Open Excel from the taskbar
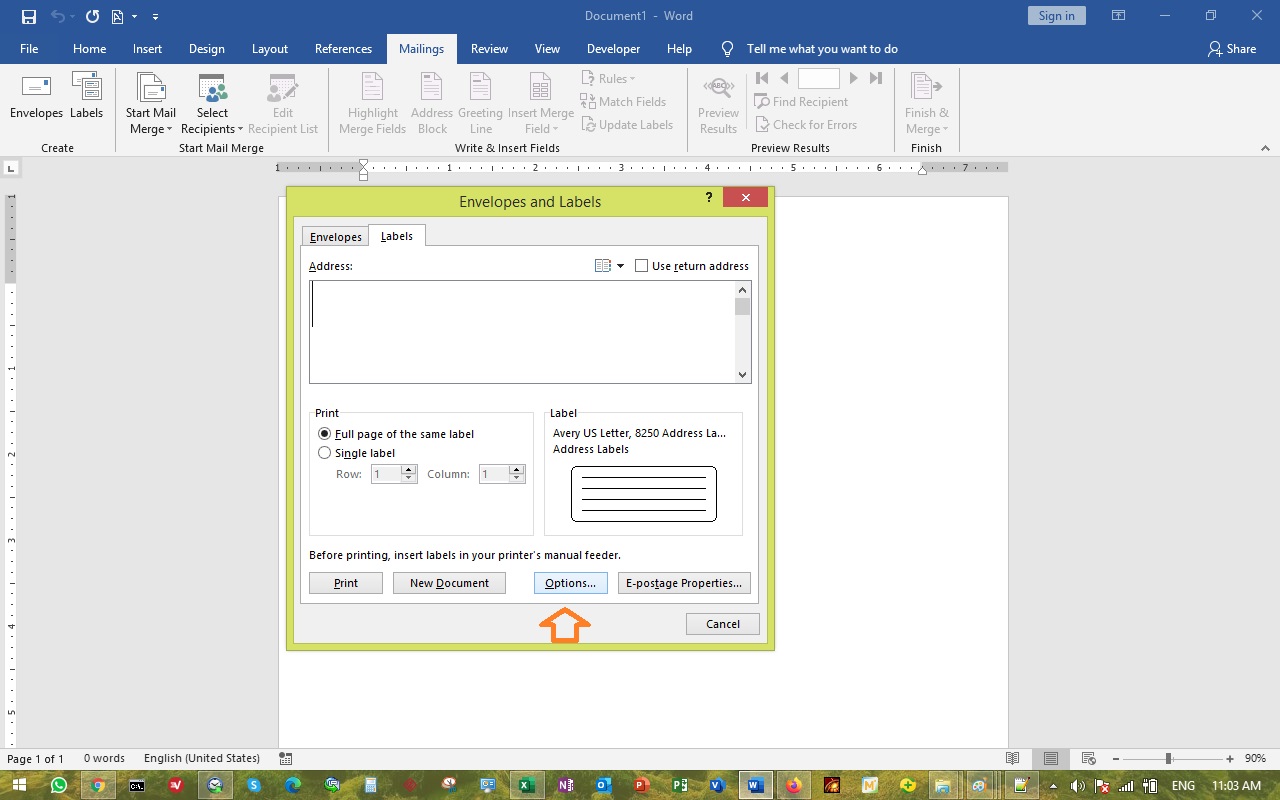1280x800 pixels. (525, 785)
